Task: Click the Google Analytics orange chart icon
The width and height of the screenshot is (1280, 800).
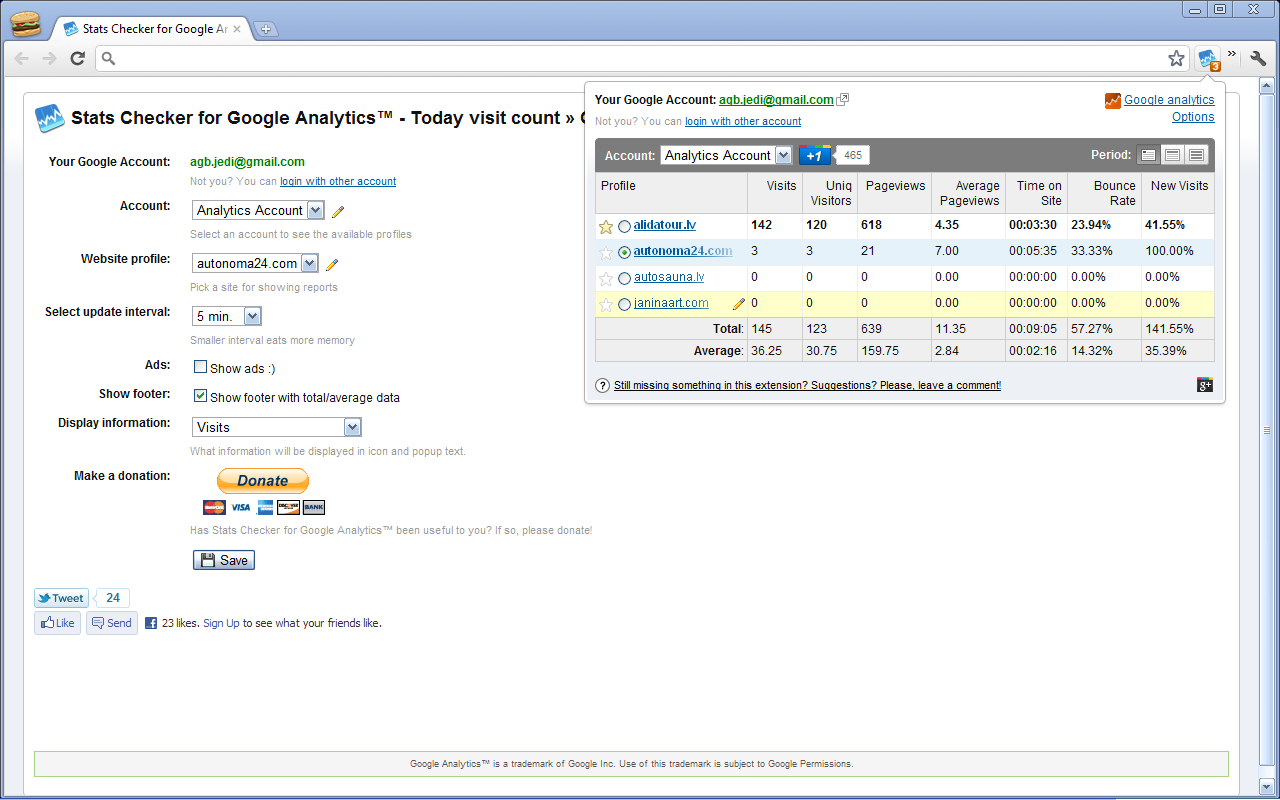Action: point(1113,100)
